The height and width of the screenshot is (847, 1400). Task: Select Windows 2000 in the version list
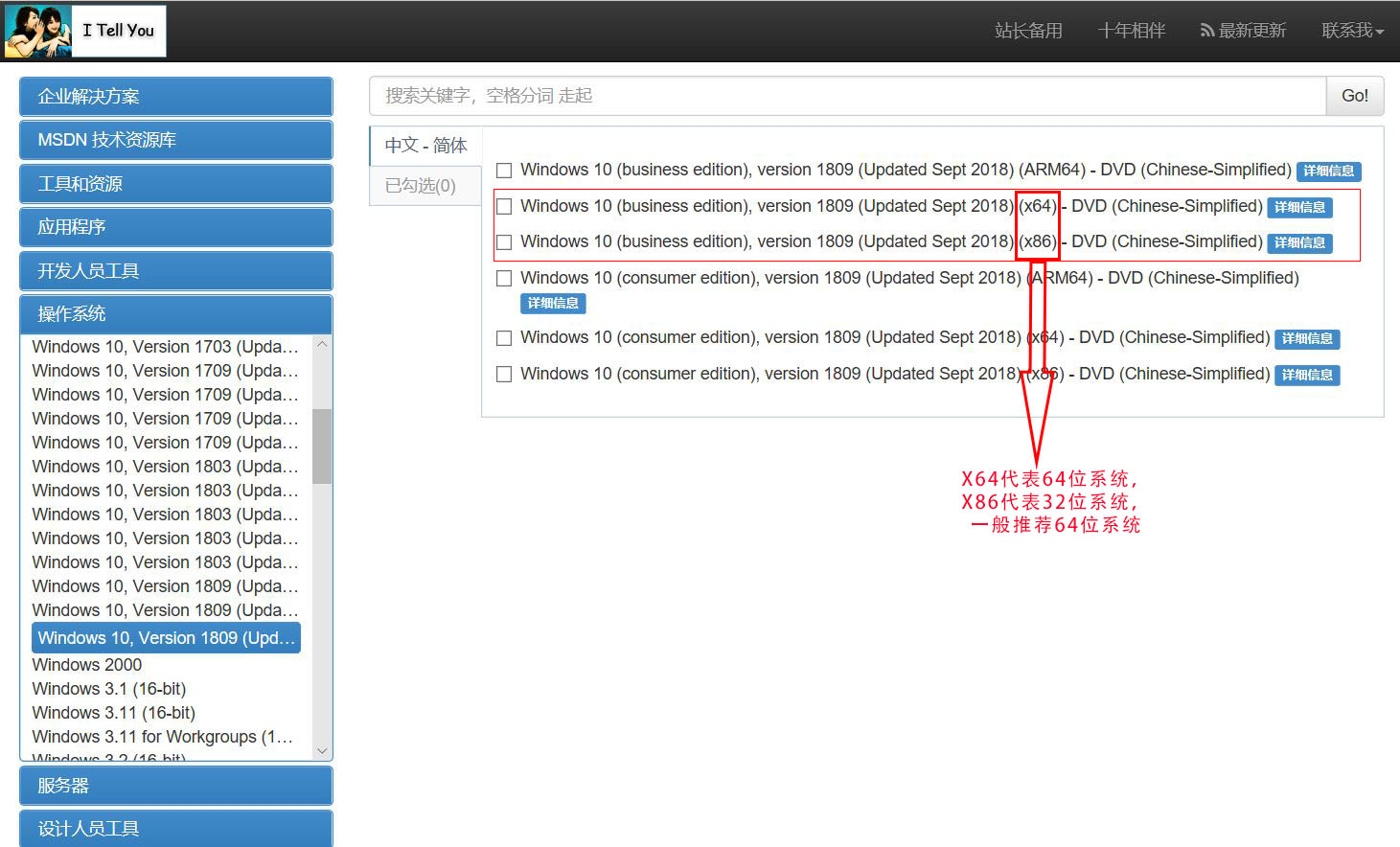(x=86, y=664)
